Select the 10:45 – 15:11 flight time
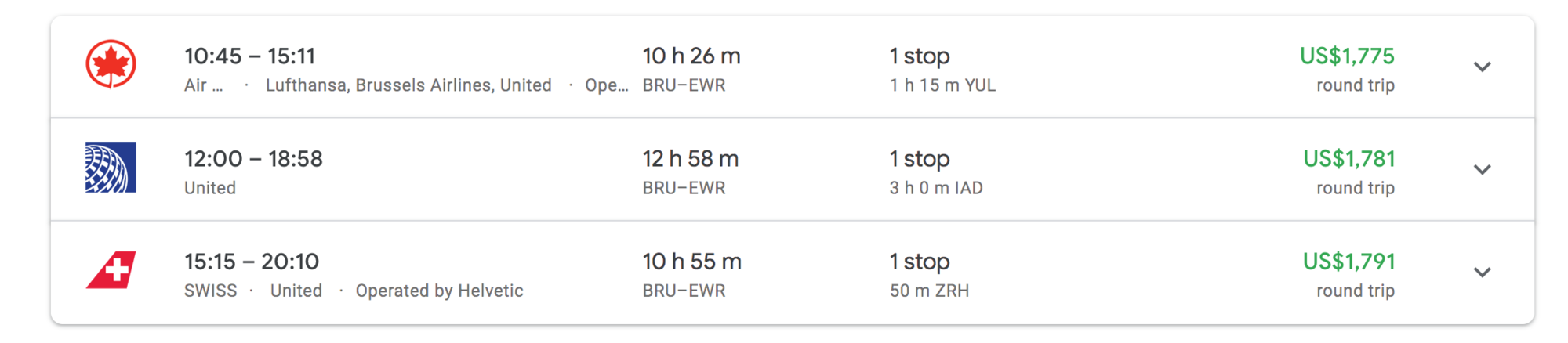Screen dimensions: 1568x343 [249, 56]
